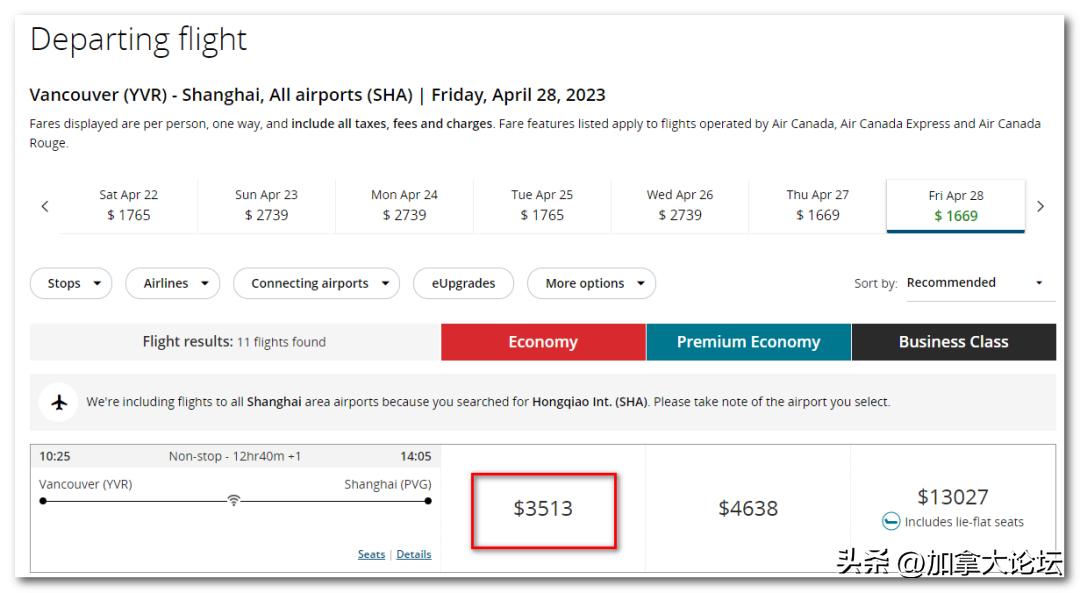The image size is (1080, 593).
Task: Choose the Sat Apr 22 date tab
Action: tap(129, 205)
